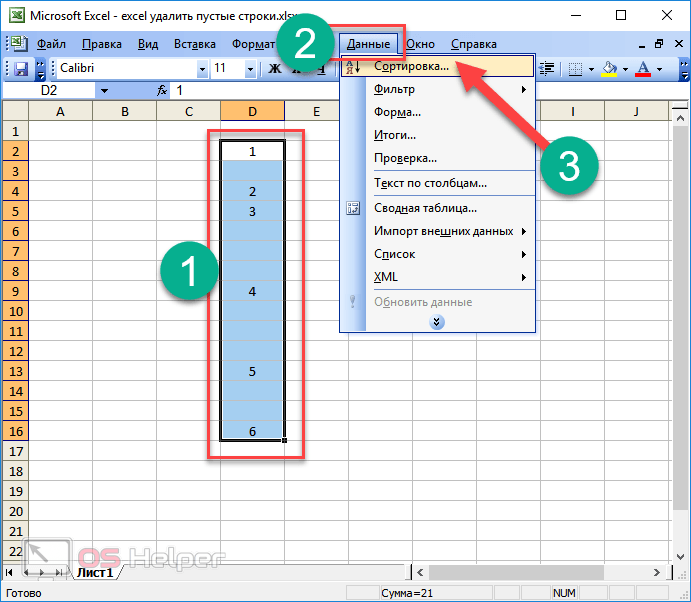Click the Borders toolbar icon
The height and width of the screenshot is (602, 691).
[x=575, y=69]
